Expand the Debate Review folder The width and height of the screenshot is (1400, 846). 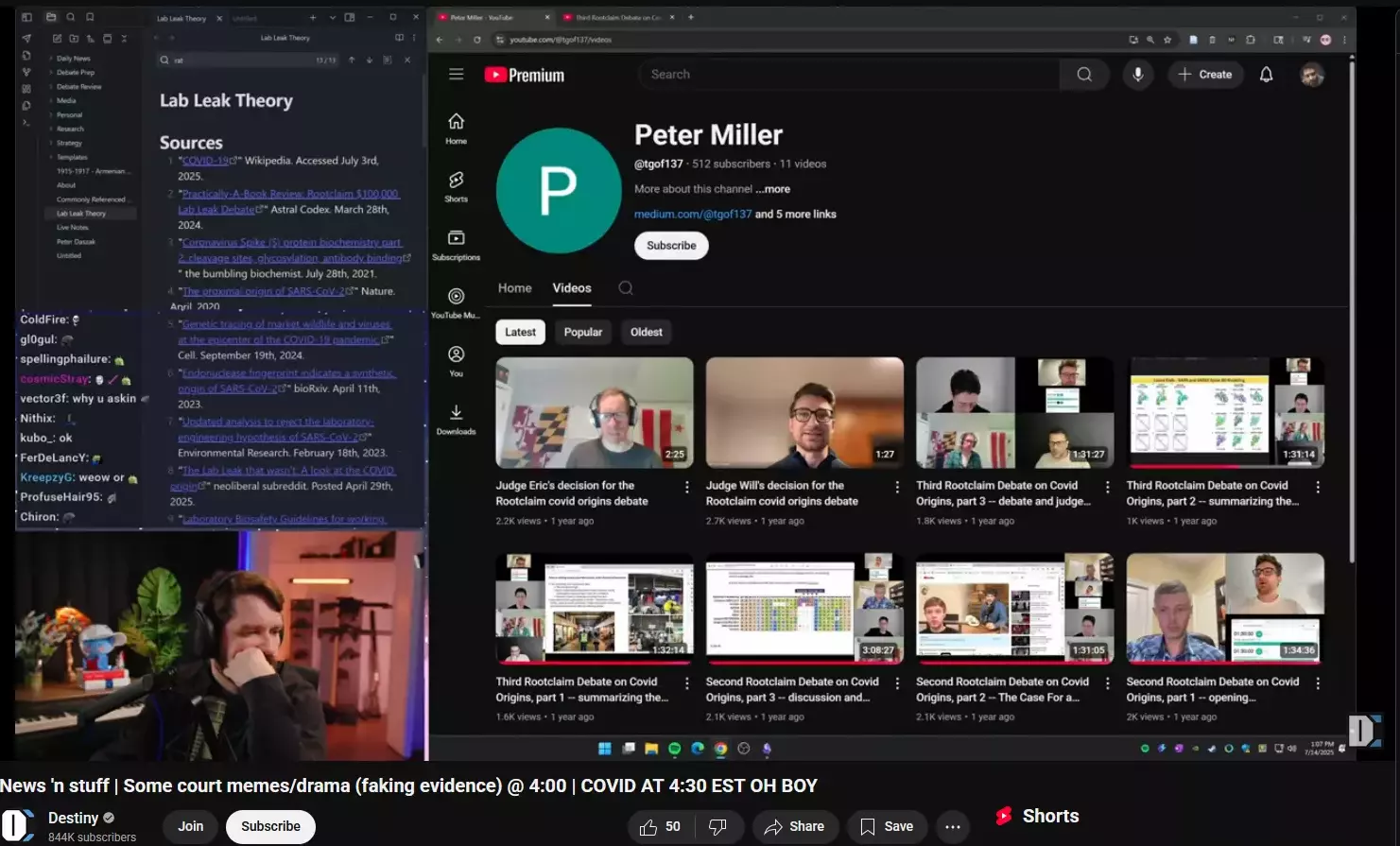click(x=78, y=87)
